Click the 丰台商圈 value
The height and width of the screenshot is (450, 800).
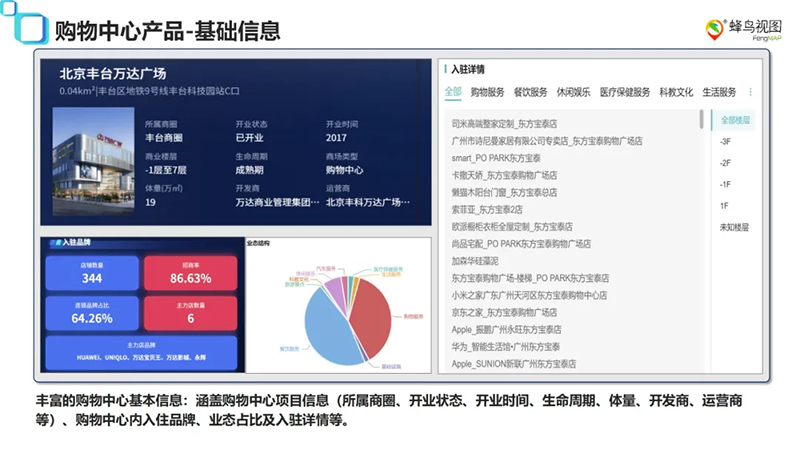[x=164, y=138]
